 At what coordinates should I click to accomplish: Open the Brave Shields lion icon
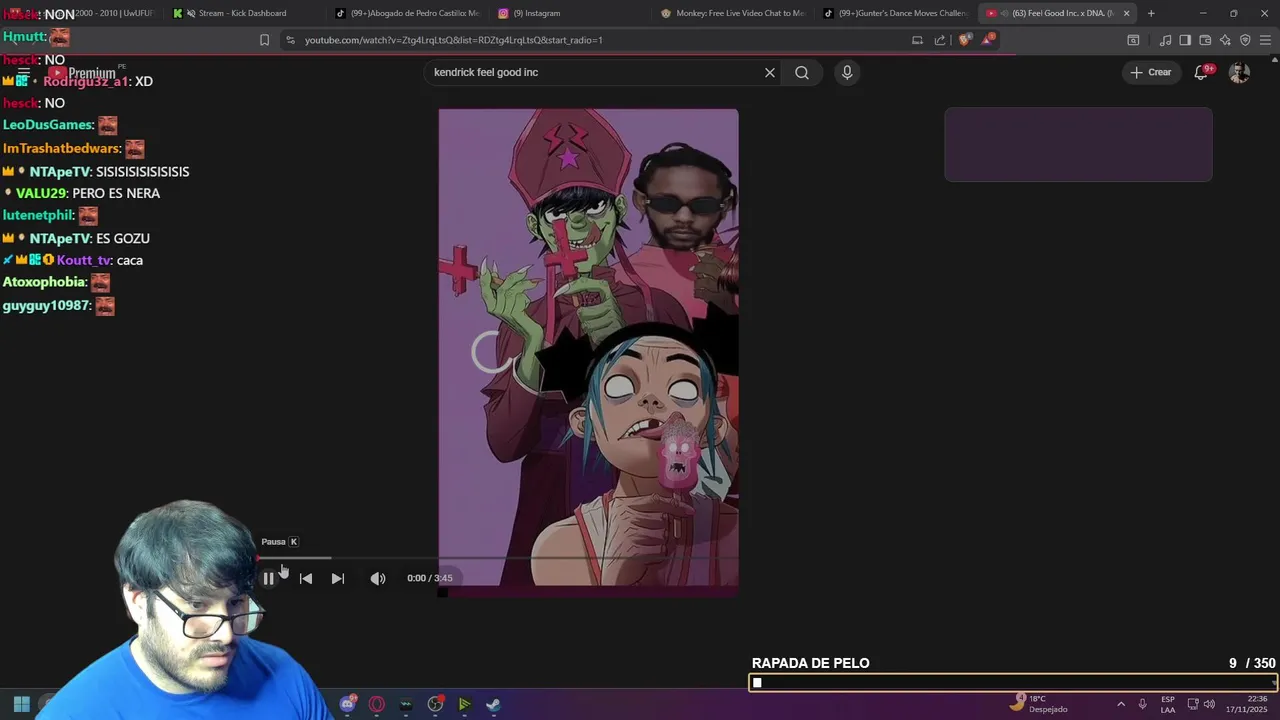point(964,40)
